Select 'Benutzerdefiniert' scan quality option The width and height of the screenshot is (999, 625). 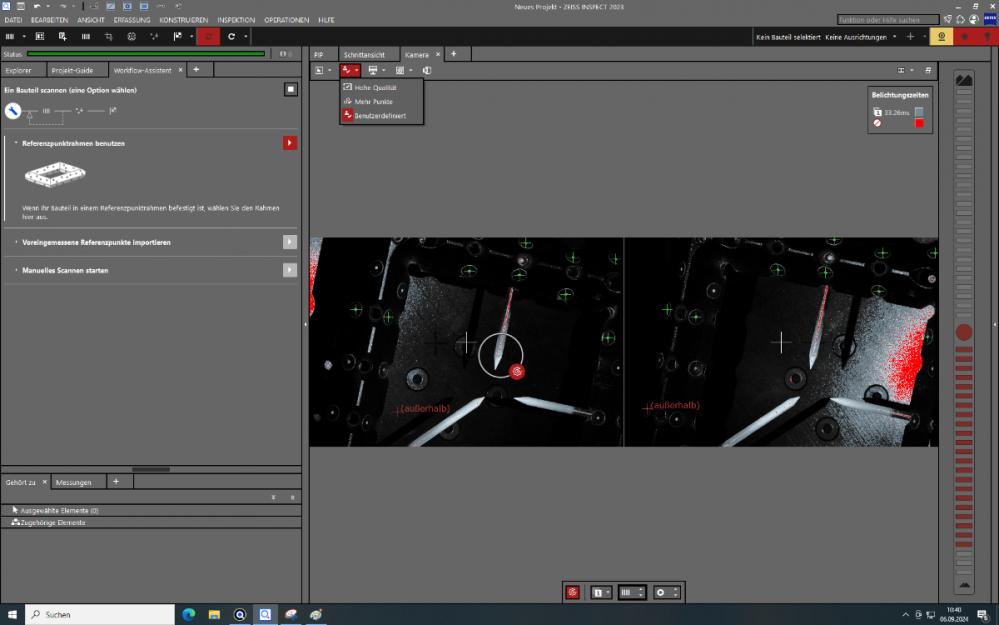[x=380, y=116]
